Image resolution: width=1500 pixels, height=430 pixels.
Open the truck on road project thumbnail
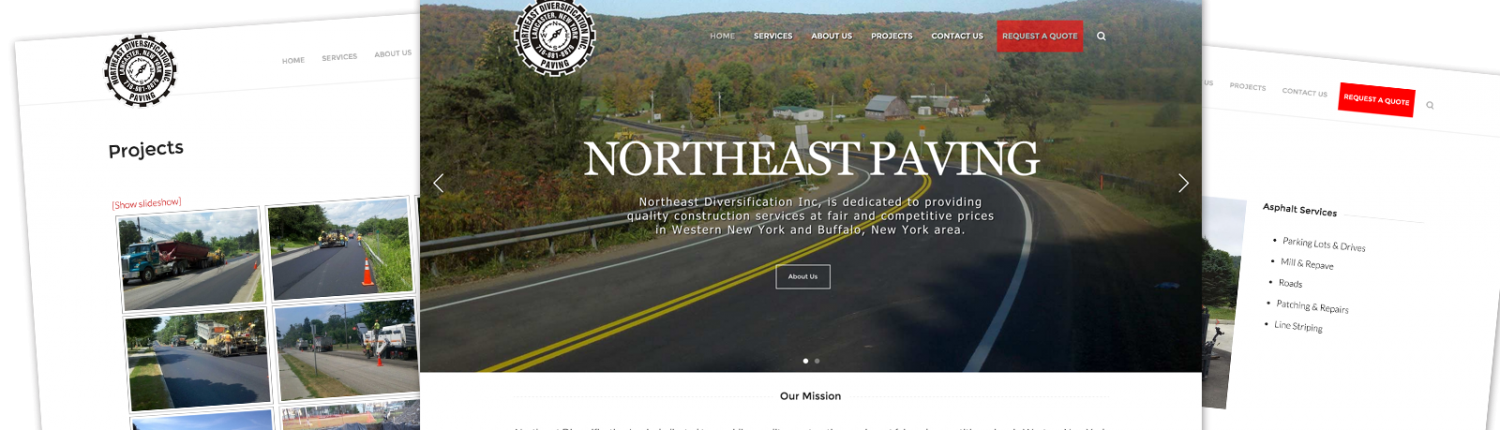[189, 259]
